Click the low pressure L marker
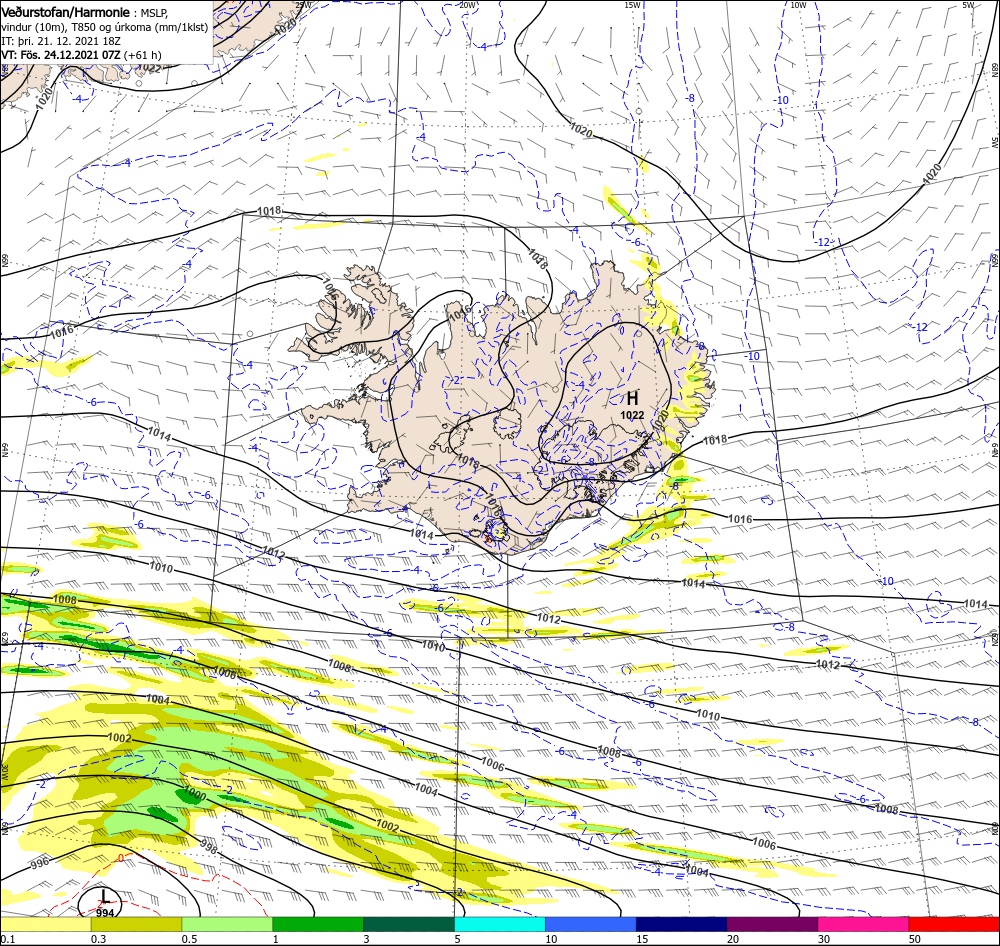The image size is (1000, 946). click(x=105, y=897)
